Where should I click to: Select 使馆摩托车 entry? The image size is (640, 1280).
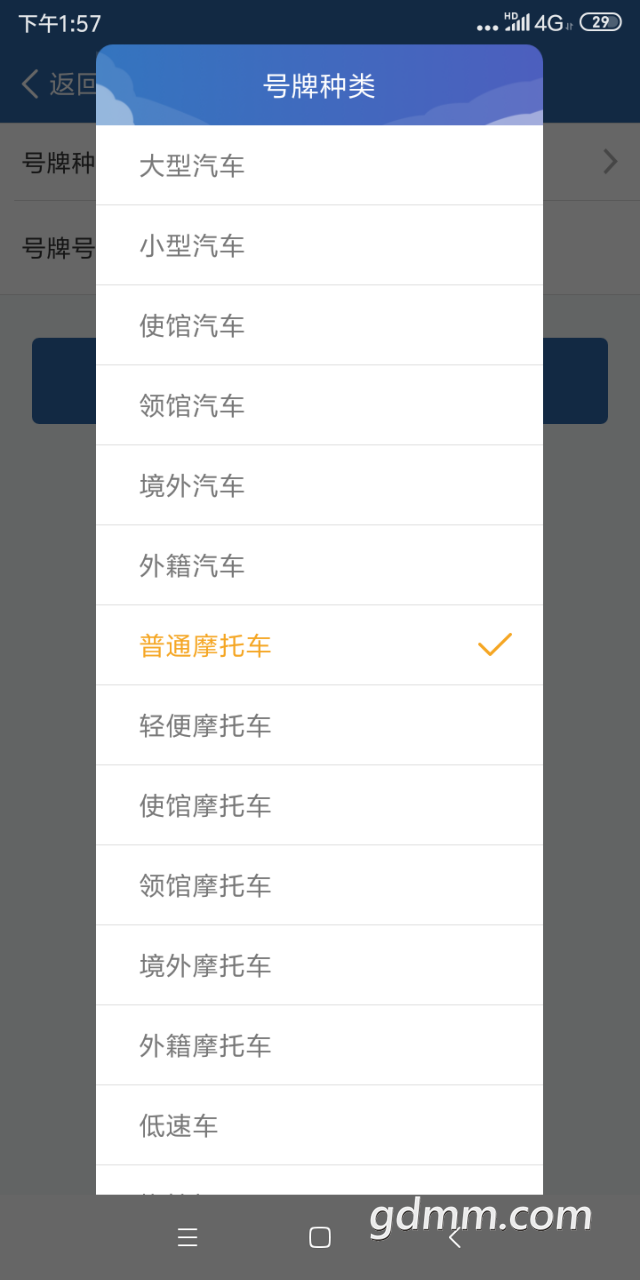pyautogui.click(x=319, y=805)
